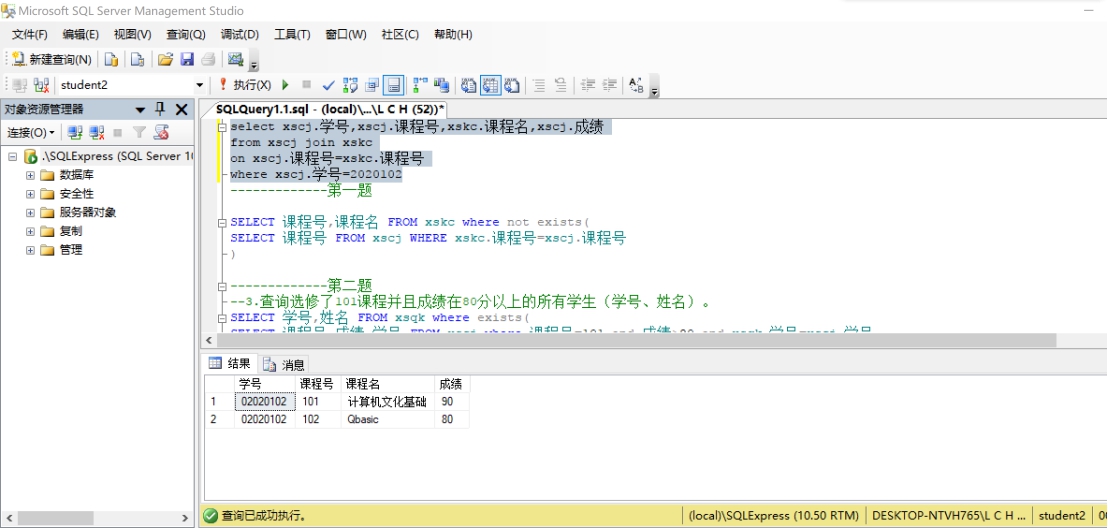Start debugging with the green play icon
The height and width of the screenshot is (528, 1108).
(285, 86)
